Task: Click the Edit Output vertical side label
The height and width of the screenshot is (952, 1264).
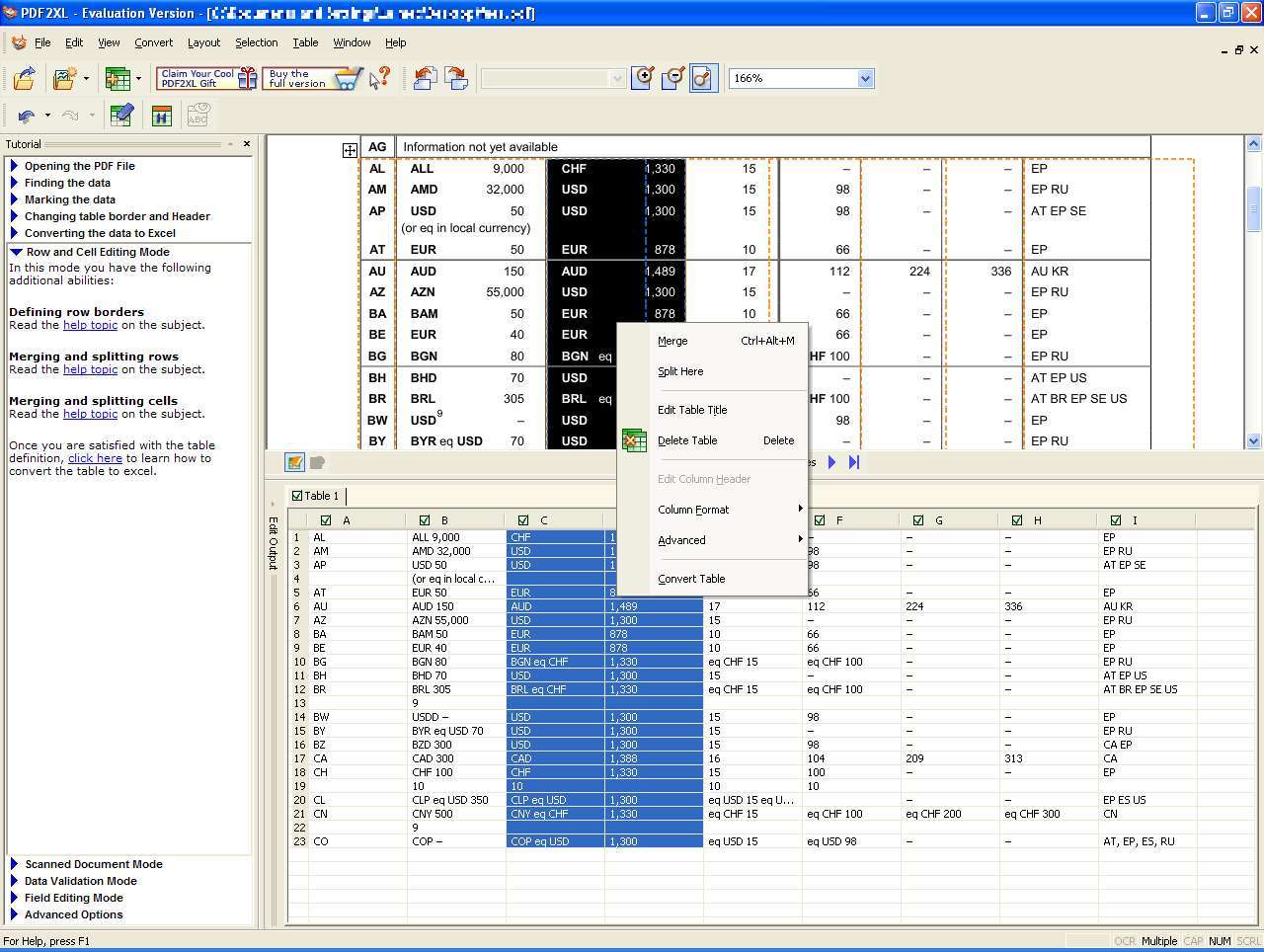Action: pyautogui.click(x=274, y=542)
